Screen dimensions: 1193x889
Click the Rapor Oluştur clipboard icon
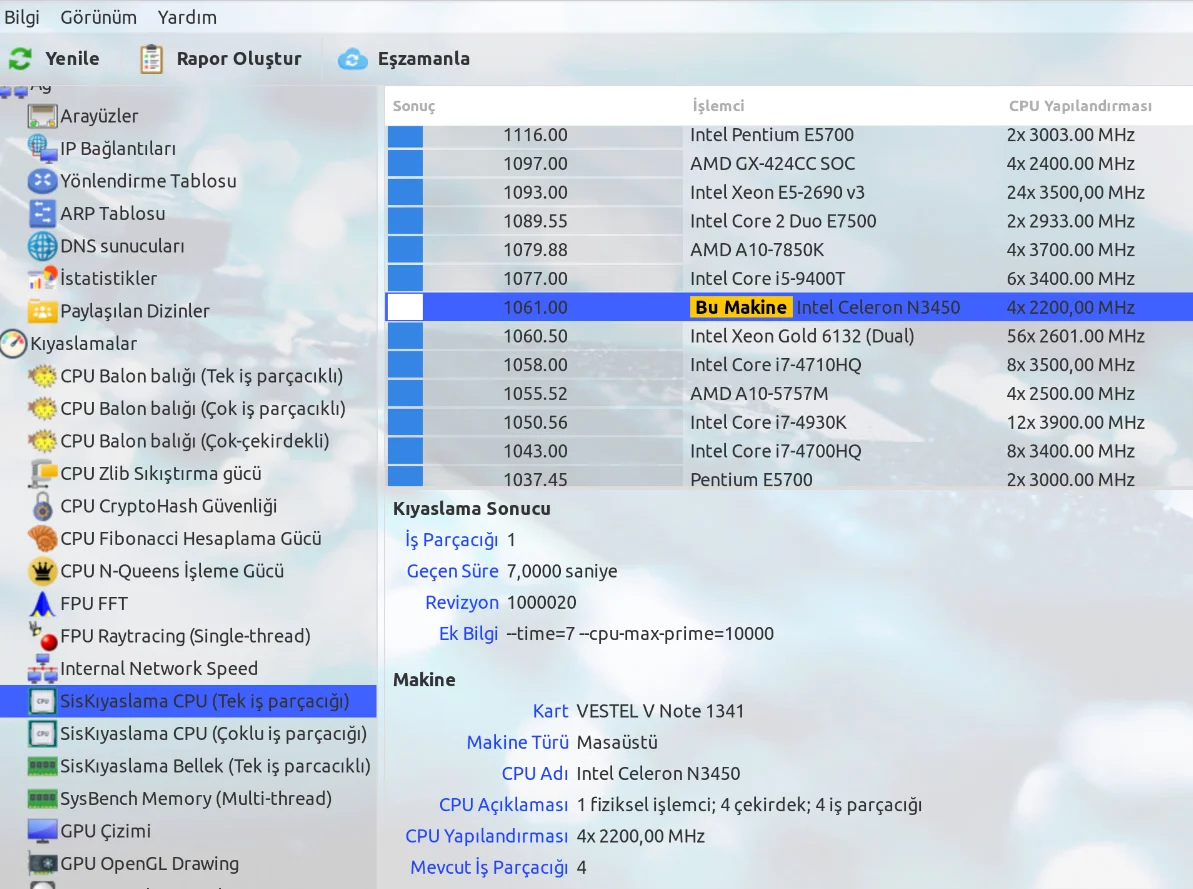click(x=151, y=59)
